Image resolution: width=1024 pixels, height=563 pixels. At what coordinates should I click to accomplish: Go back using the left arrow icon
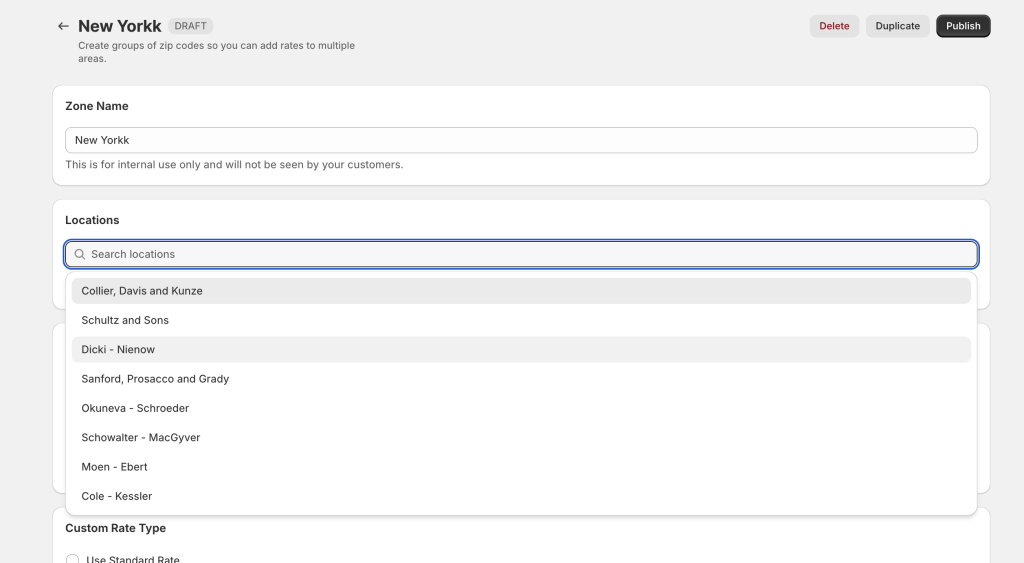[x=63, y=26]
